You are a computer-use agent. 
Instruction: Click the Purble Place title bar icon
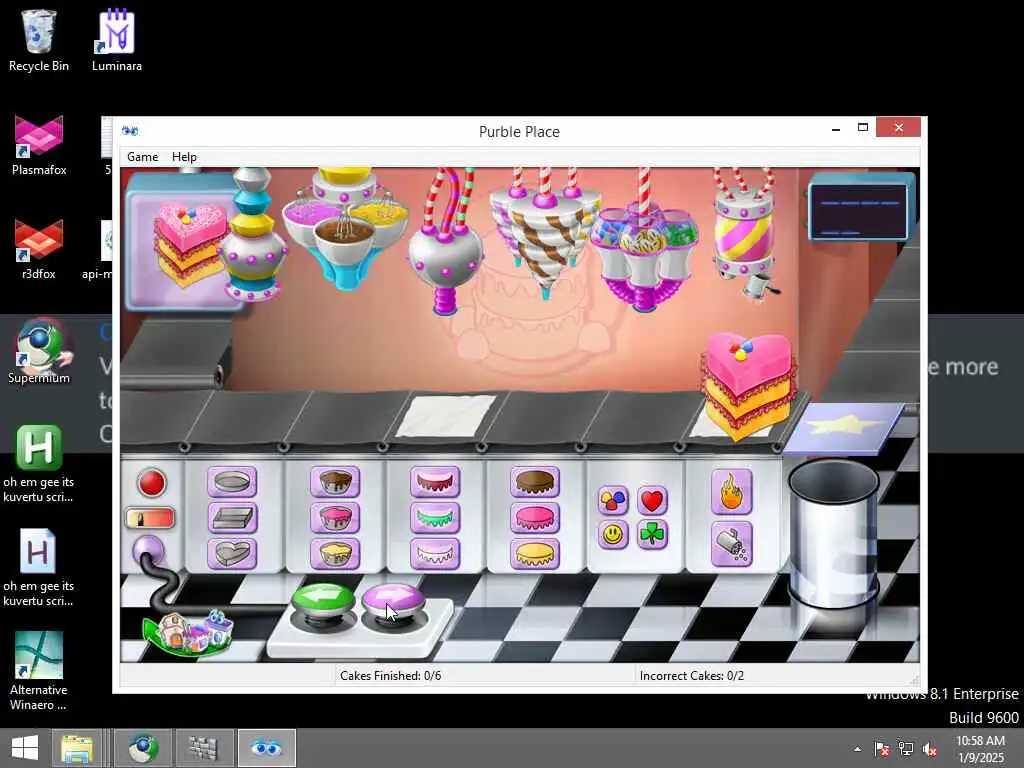[x=130, y=131]
